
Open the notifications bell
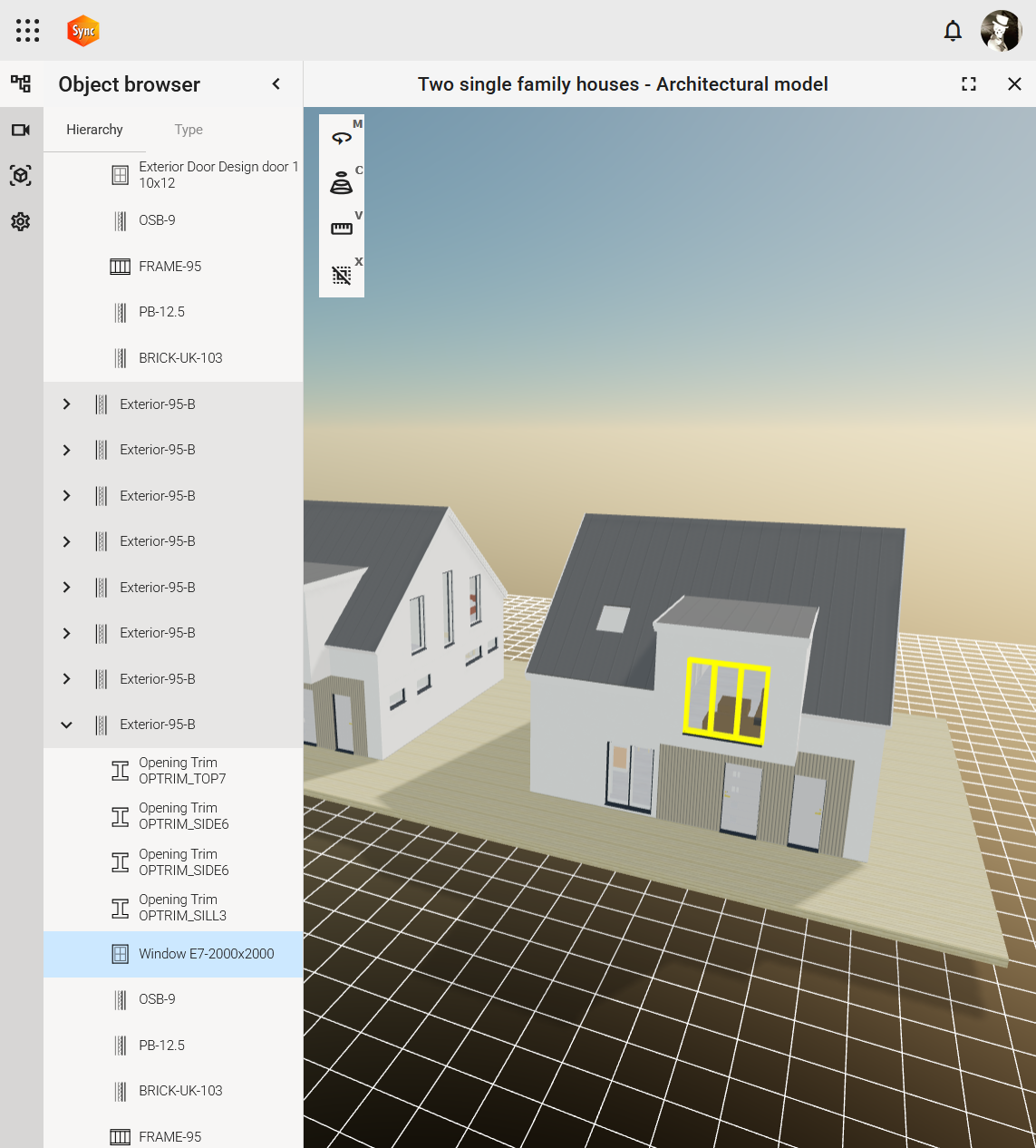pyautogui.click(x=953, y=31)
